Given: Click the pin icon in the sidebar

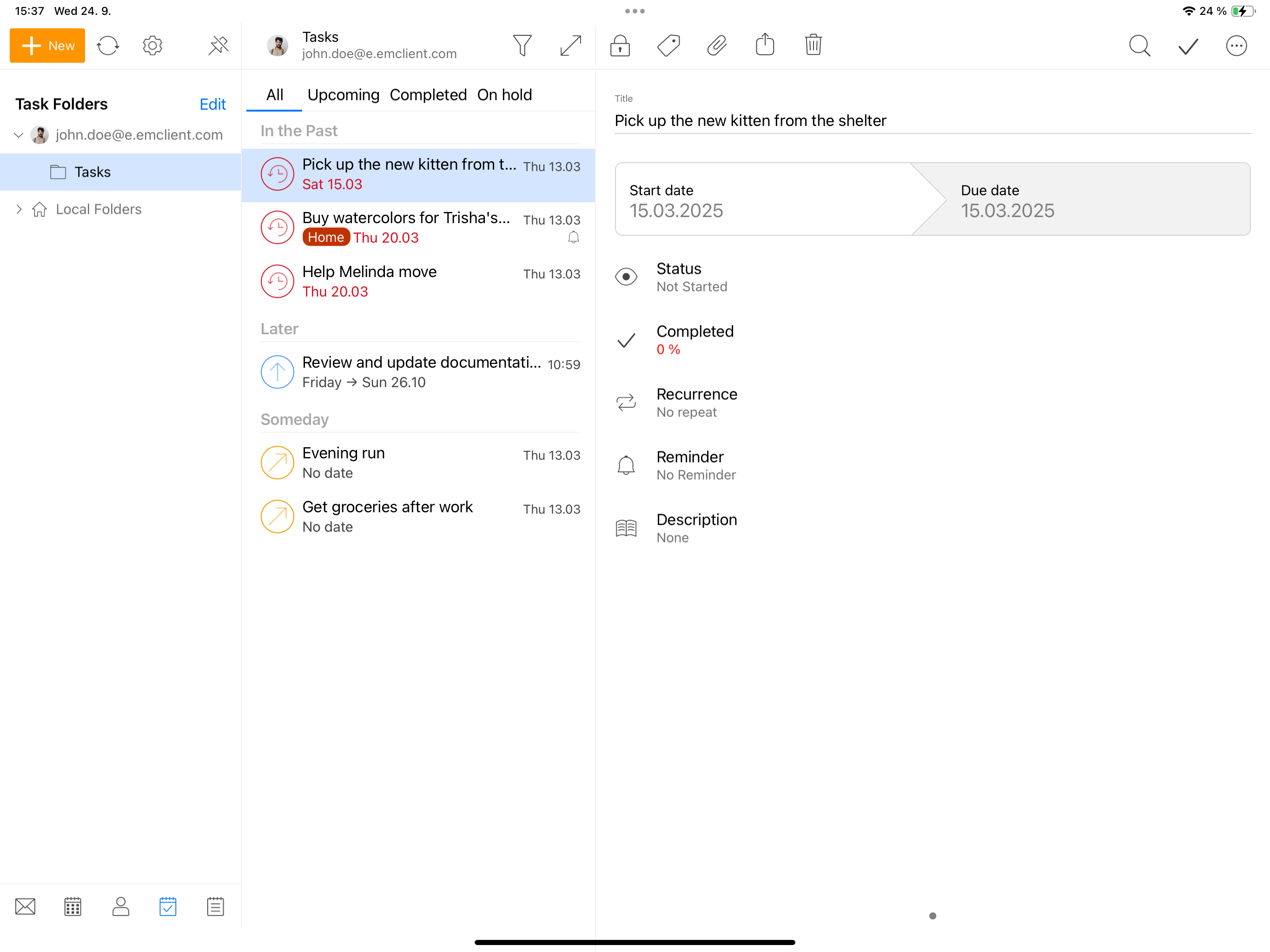Looking at the screenshot, I should pyautogui.click(x=218, y=46).
